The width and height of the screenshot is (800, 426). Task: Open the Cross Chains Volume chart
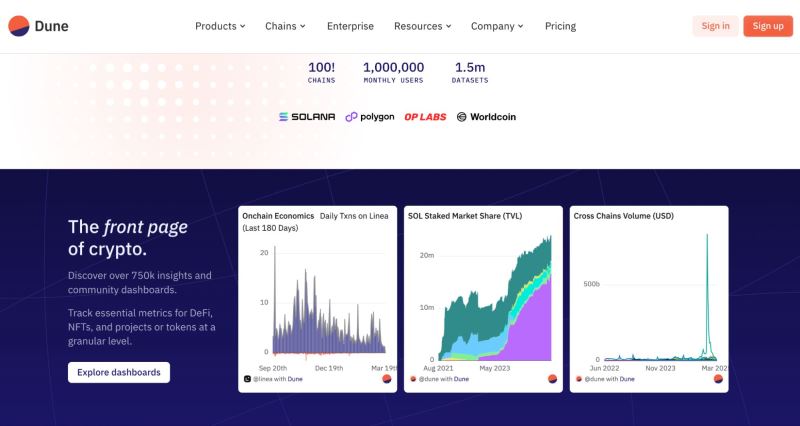pos(649,299)
